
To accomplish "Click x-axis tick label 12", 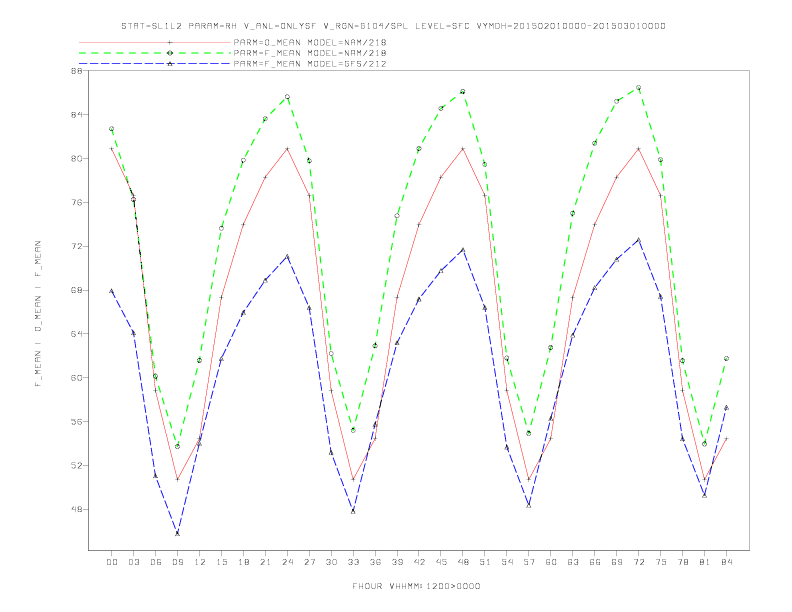I will [x=200, y=562].
